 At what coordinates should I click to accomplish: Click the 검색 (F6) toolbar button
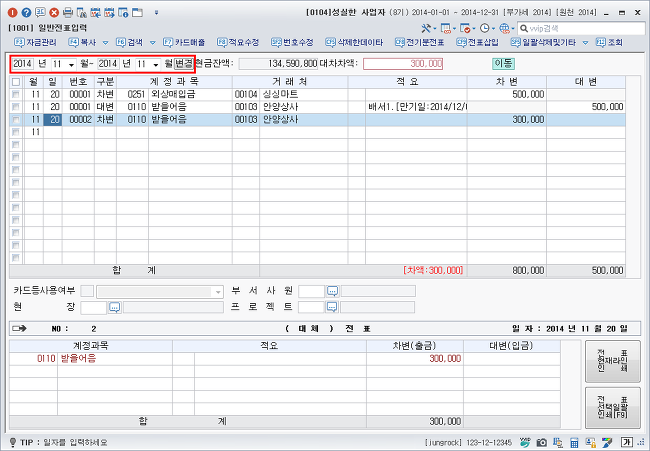pos(130,42)
